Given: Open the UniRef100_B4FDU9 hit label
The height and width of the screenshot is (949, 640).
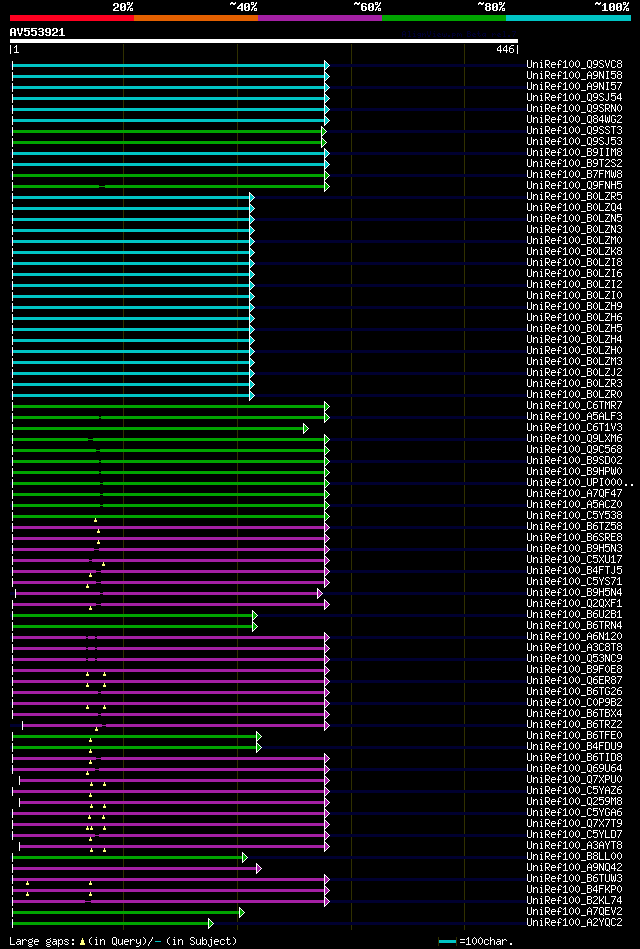Looking at the screenshot, I should tap(575, 746).
